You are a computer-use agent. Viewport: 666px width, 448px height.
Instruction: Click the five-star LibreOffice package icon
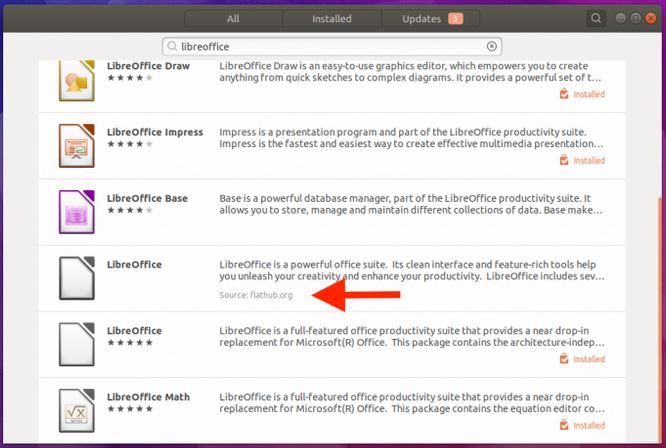(77, 344)
